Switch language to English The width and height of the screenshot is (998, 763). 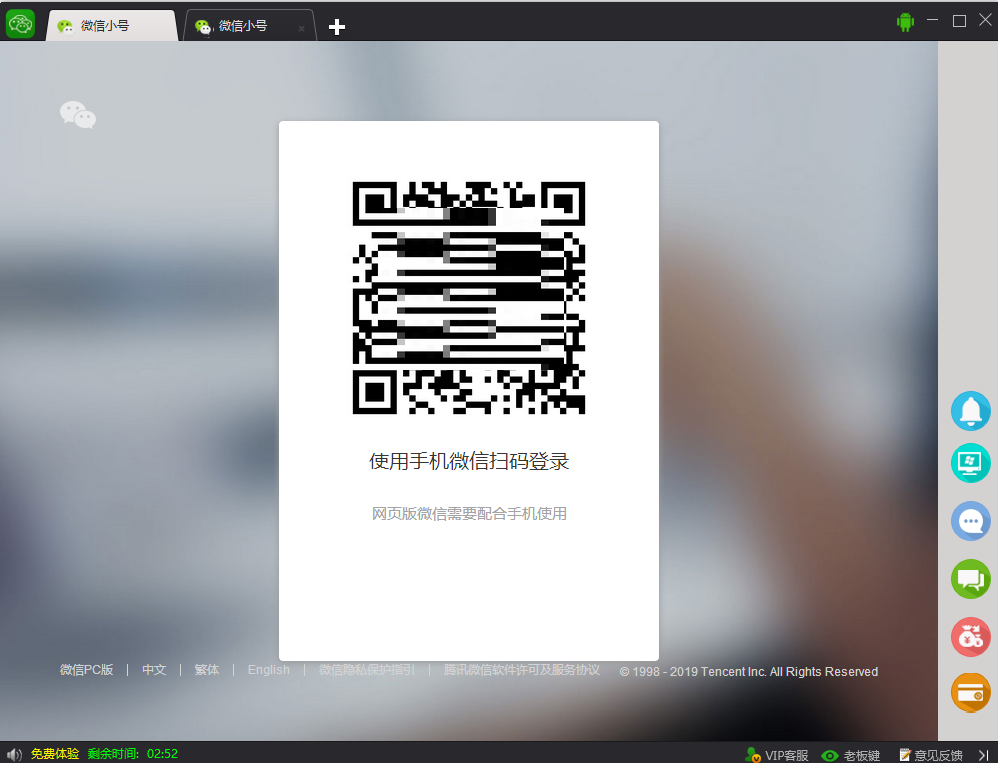click(x=268, y=669)
